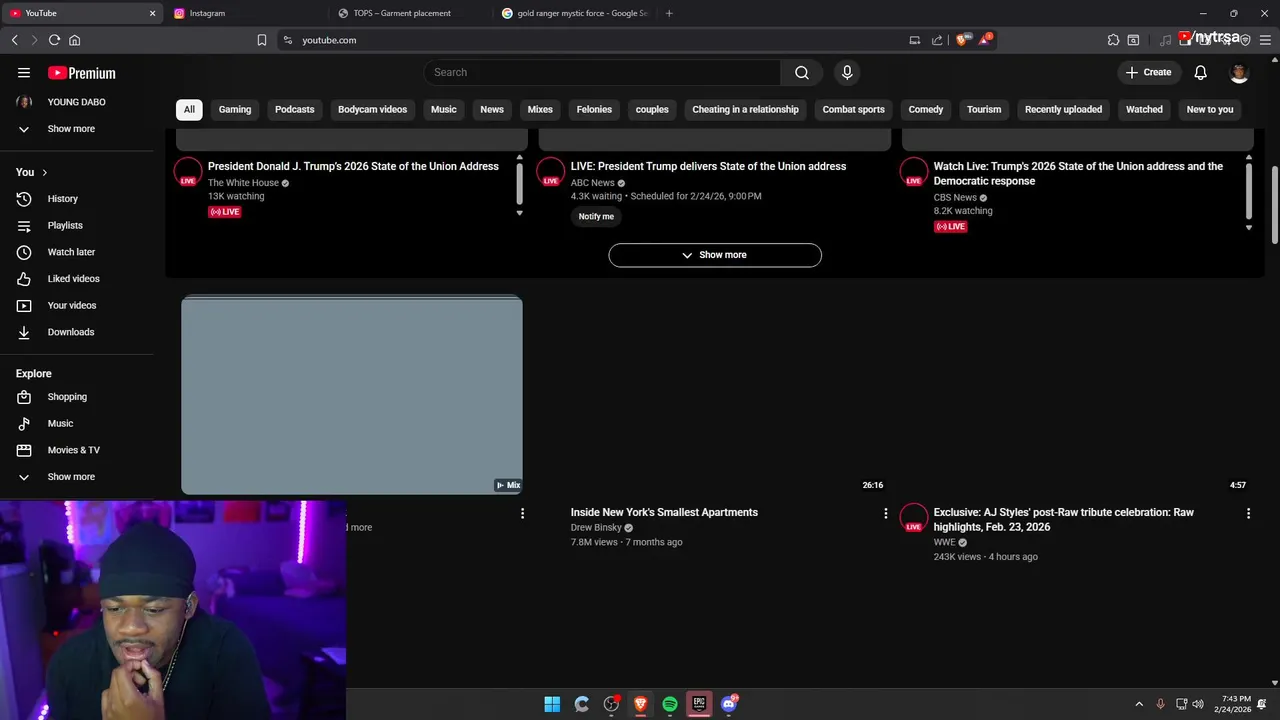Click the page vertical scrollbar
Image resolution: width=1280 pixels, height=720 pixels.
pos(1275,205)
